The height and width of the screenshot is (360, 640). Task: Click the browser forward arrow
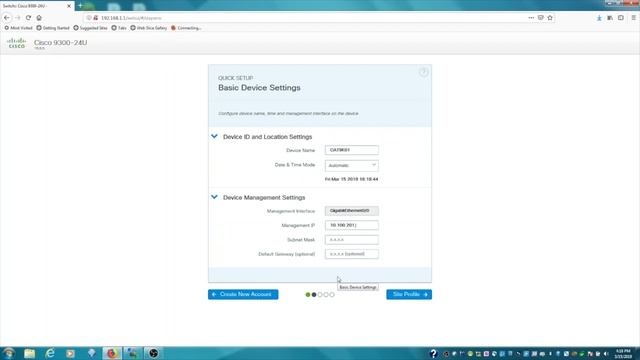point(17,18)
